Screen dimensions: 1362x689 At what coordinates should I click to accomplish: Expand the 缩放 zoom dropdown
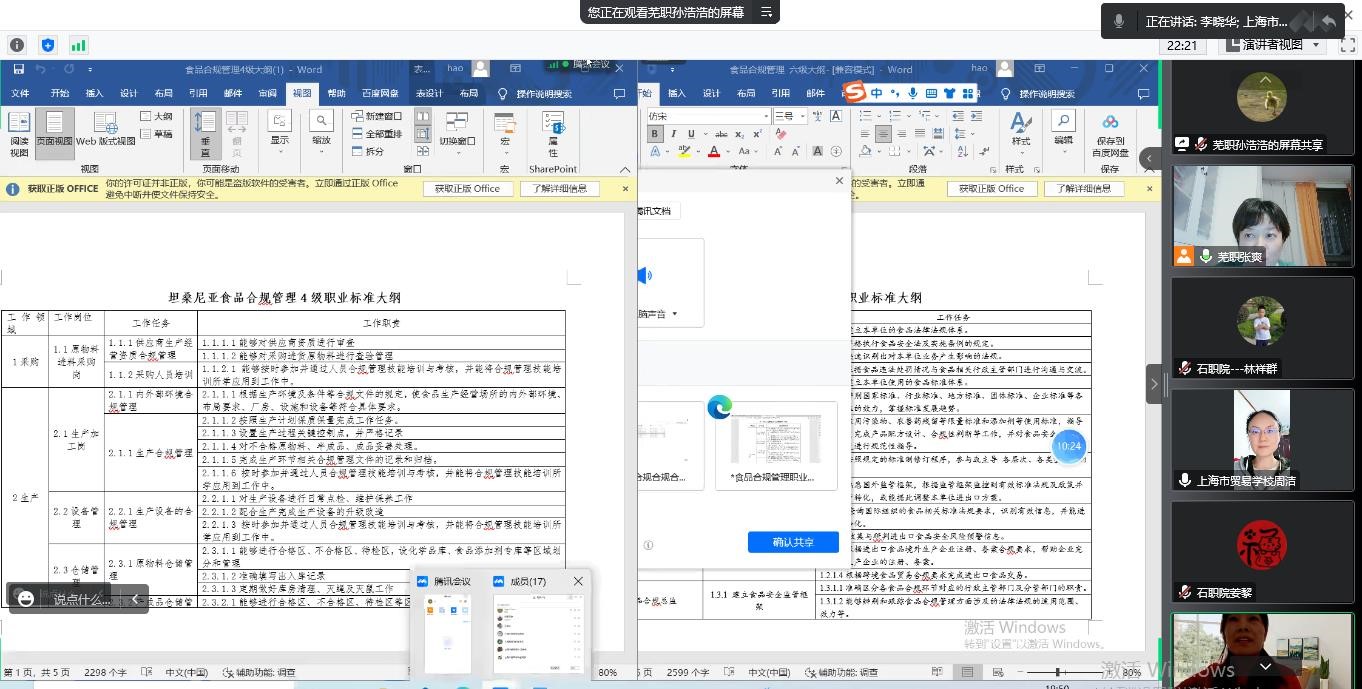[x=320, y=133]
